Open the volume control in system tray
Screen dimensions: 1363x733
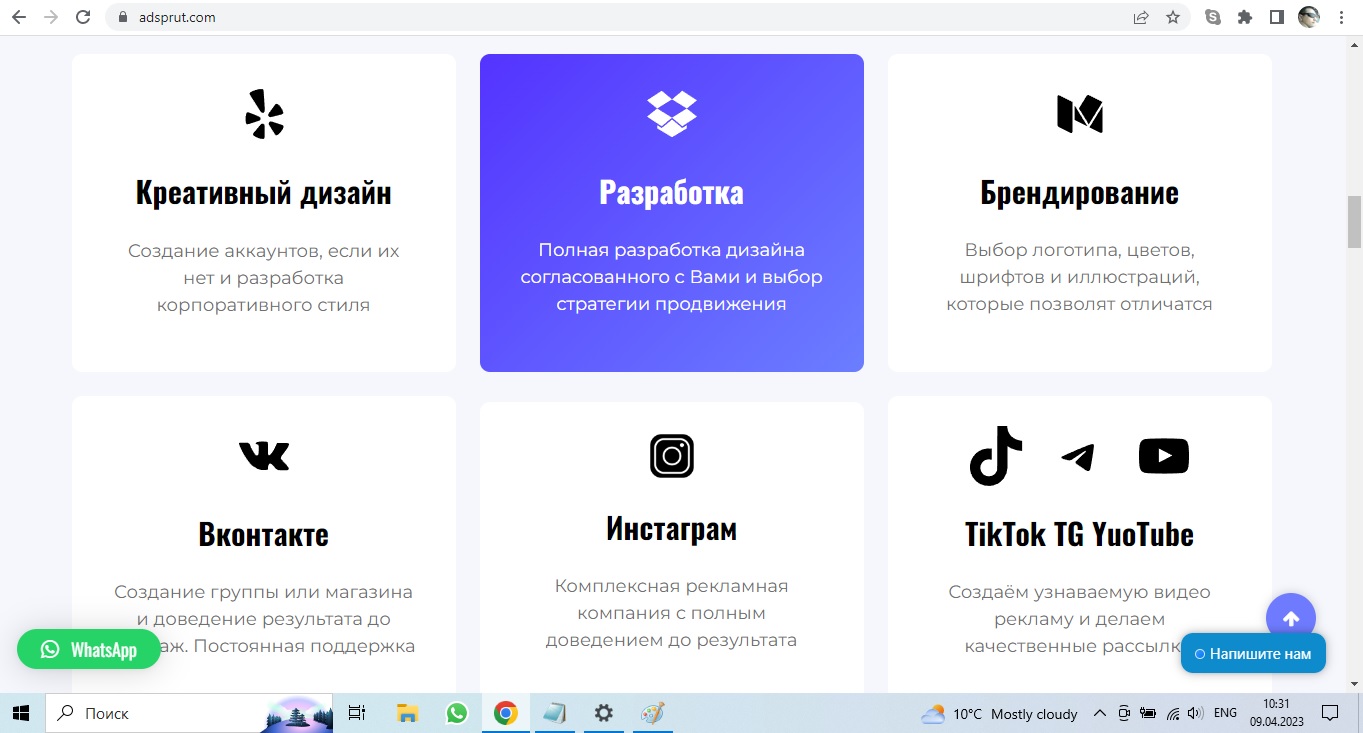pyautogui.click(x=1196, y=713)
